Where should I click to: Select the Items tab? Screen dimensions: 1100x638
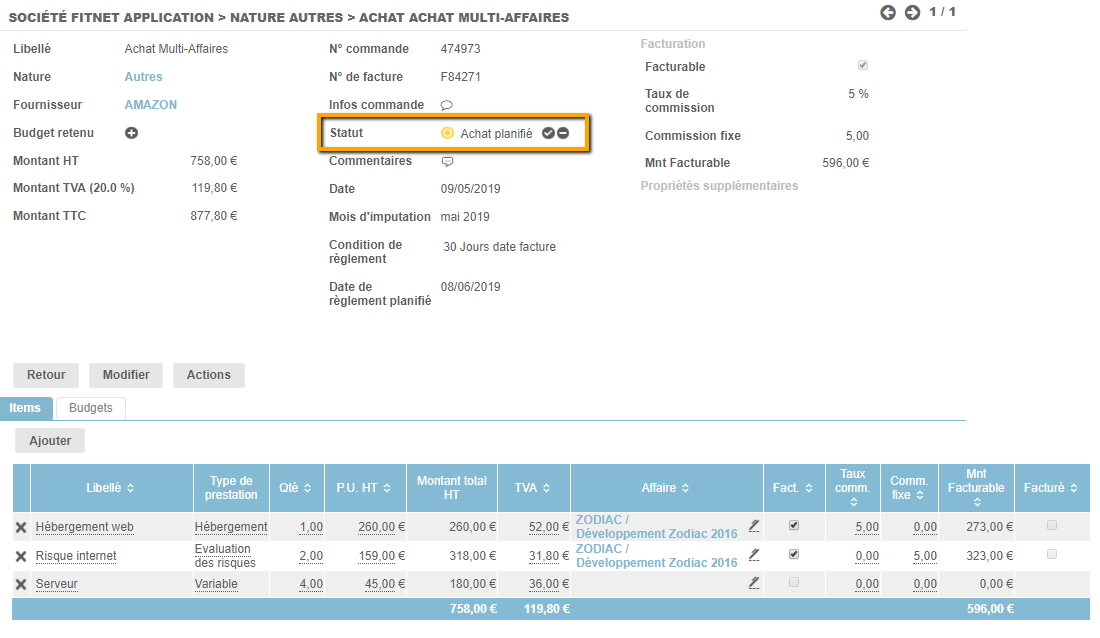click(x=25, y=408)
